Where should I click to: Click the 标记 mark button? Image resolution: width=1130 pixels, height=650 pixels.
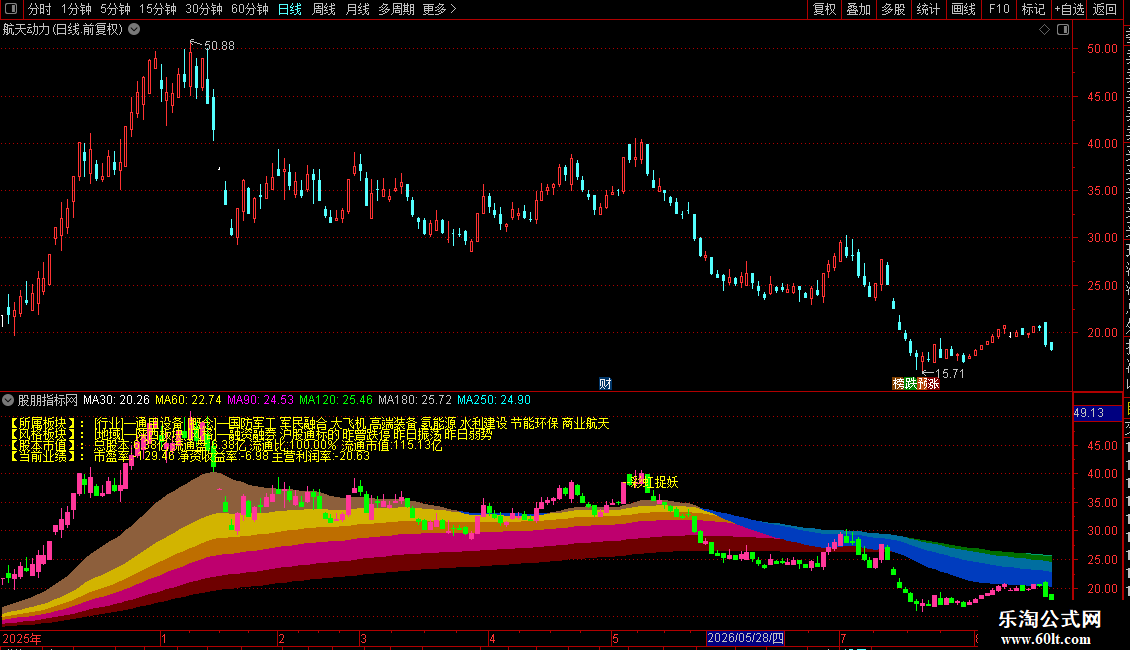point(1033,9)
